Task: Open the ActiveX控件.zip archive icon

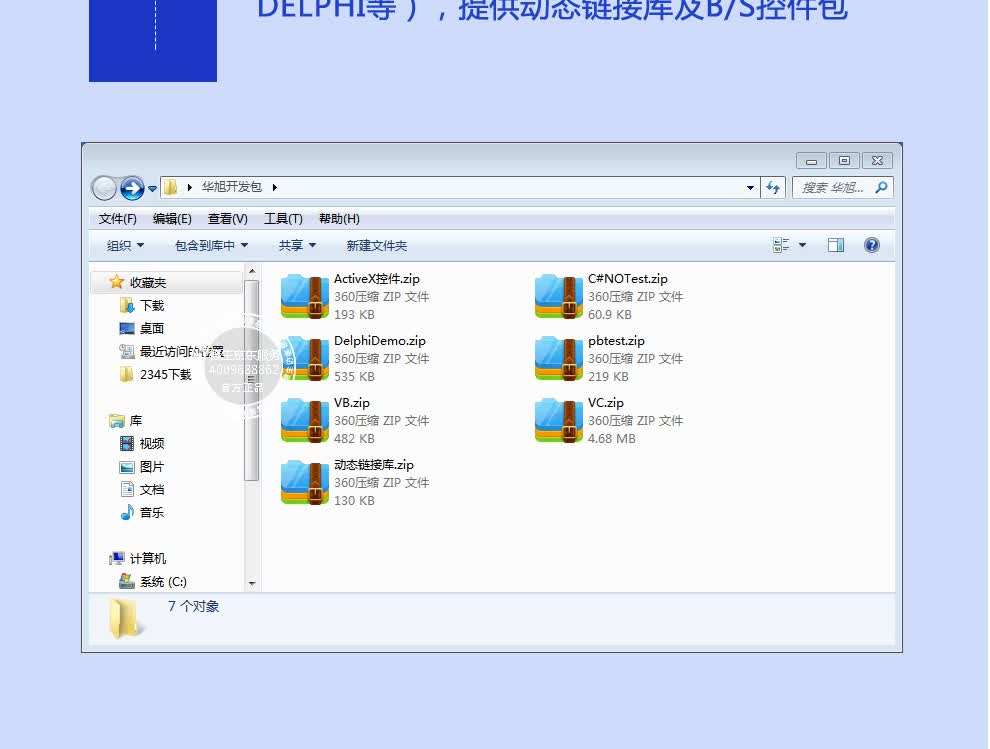Action: (305, 296)
